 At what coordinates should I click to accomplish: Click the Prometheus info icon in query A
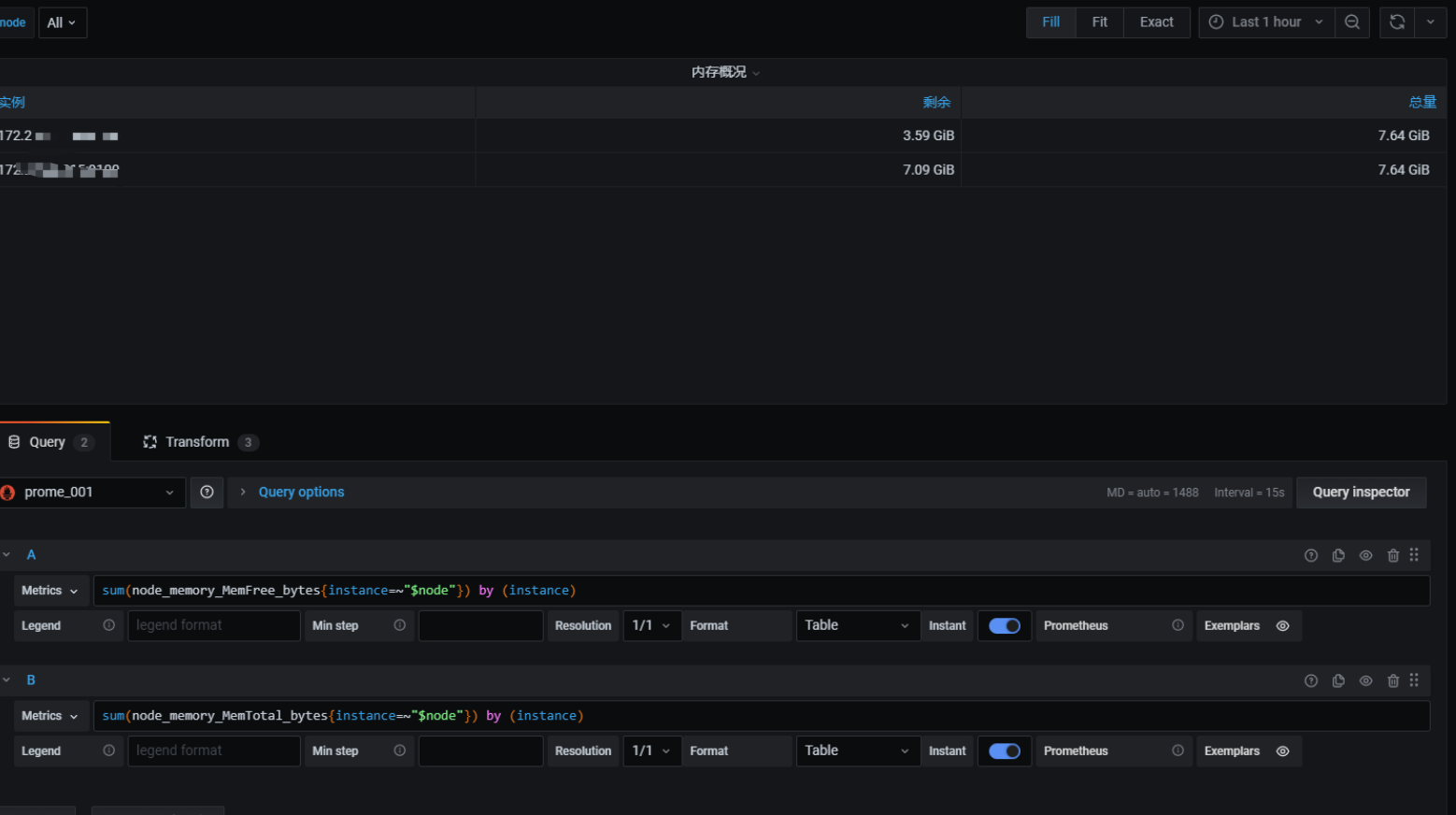click(x=1178, y=625)
